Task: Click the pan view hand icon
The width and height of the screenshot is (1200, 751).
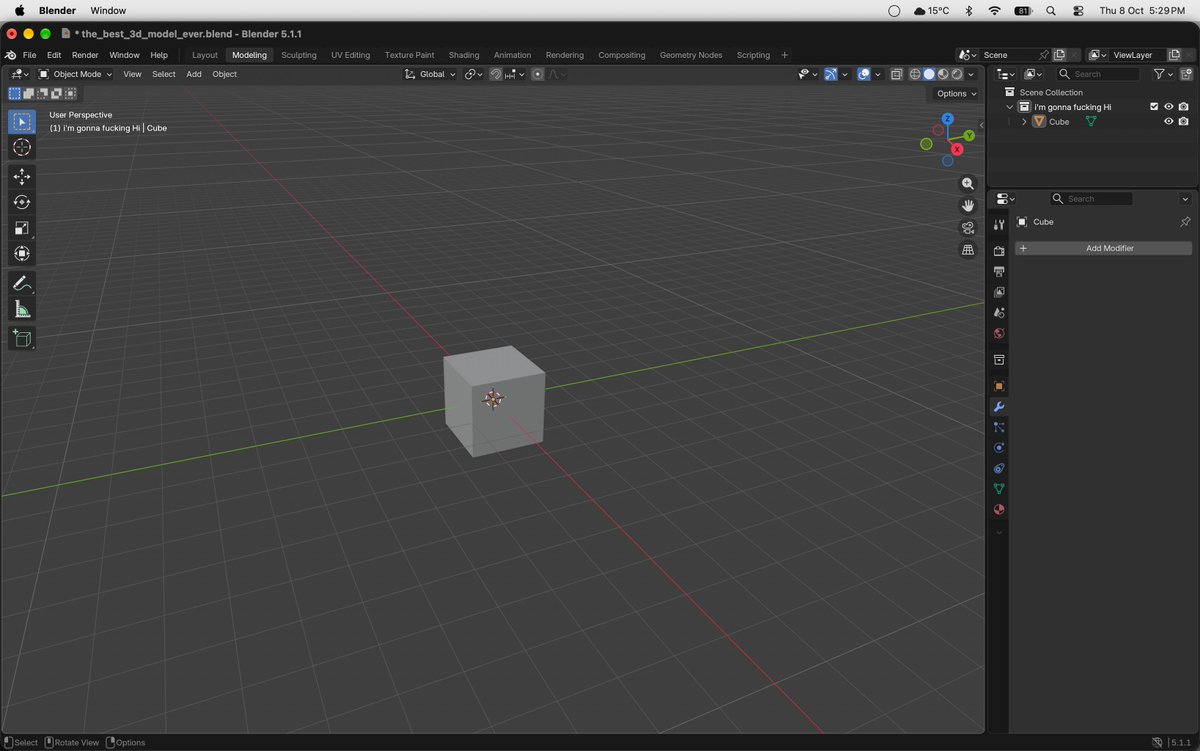Action: click(968, 205)
